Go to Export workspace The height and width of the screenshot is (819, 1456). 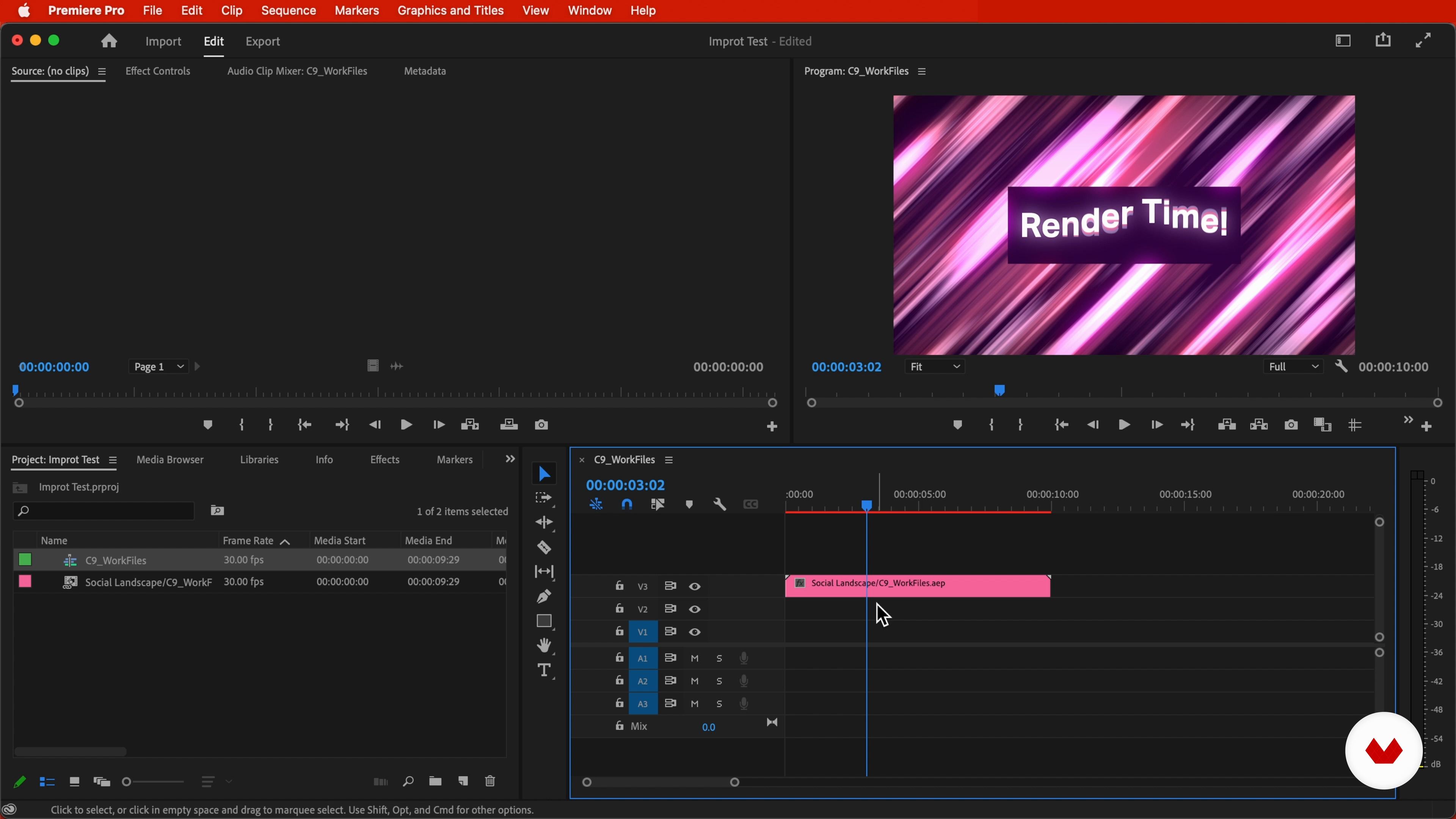(x=263, y=41)
